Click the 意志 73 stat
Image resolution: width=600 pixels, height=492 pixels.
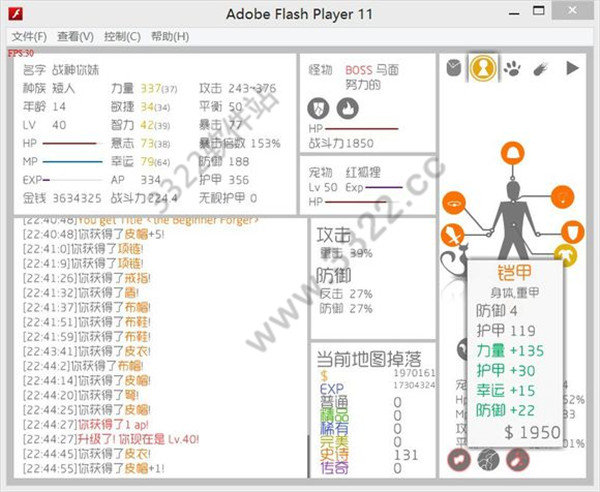[140, 143]
